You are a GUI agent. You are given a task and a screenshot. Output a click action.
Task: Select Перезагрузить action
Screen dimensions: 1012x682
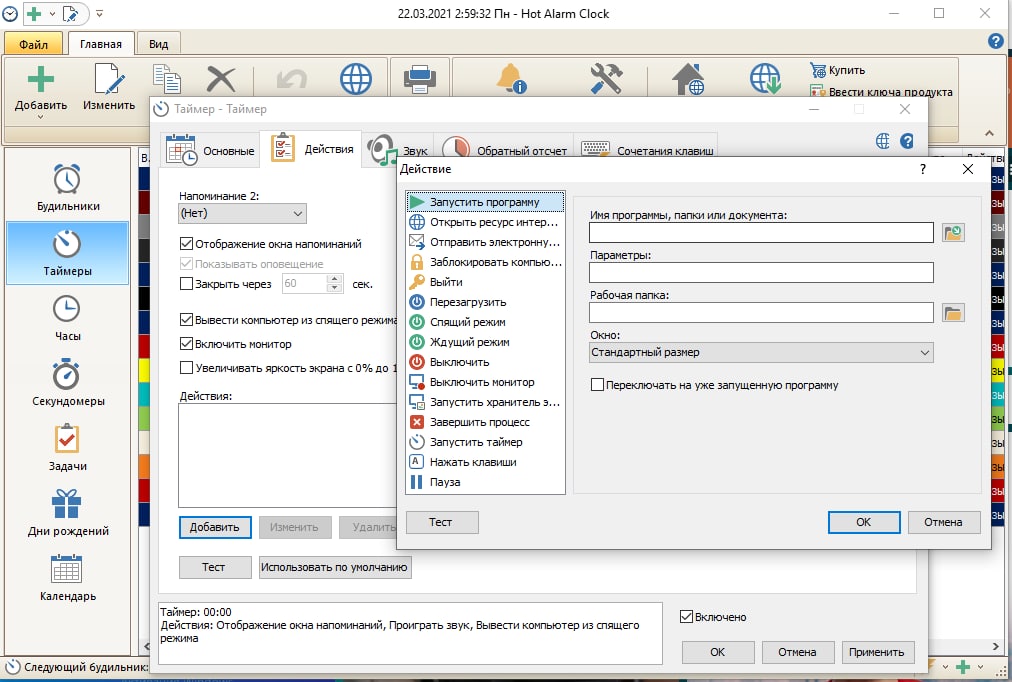(x=485, y=302)
